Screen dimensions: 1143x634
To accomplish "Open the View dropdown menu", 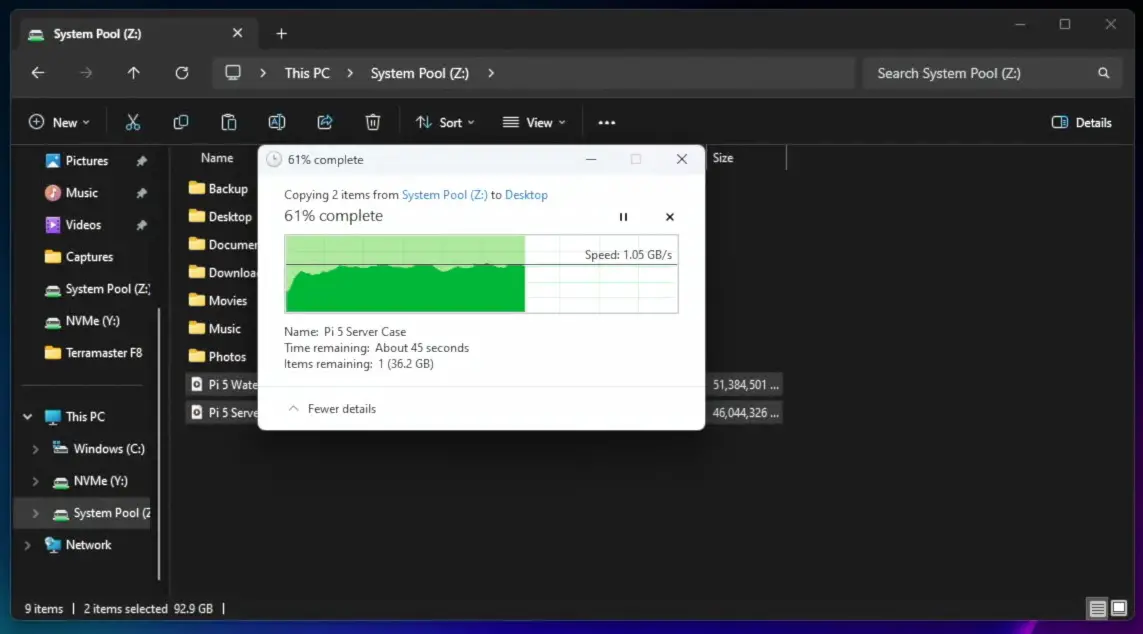I will [534, 122].
